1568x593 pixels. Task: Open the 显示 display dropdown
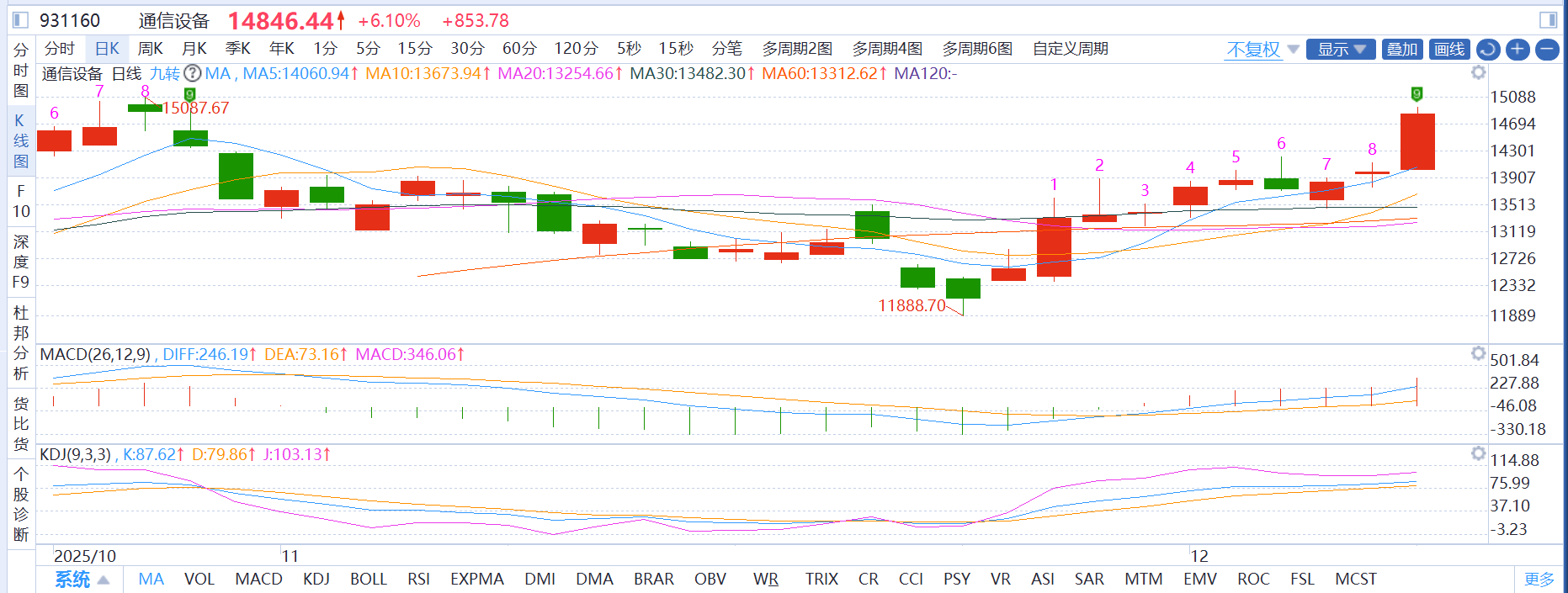[1342, 50]
